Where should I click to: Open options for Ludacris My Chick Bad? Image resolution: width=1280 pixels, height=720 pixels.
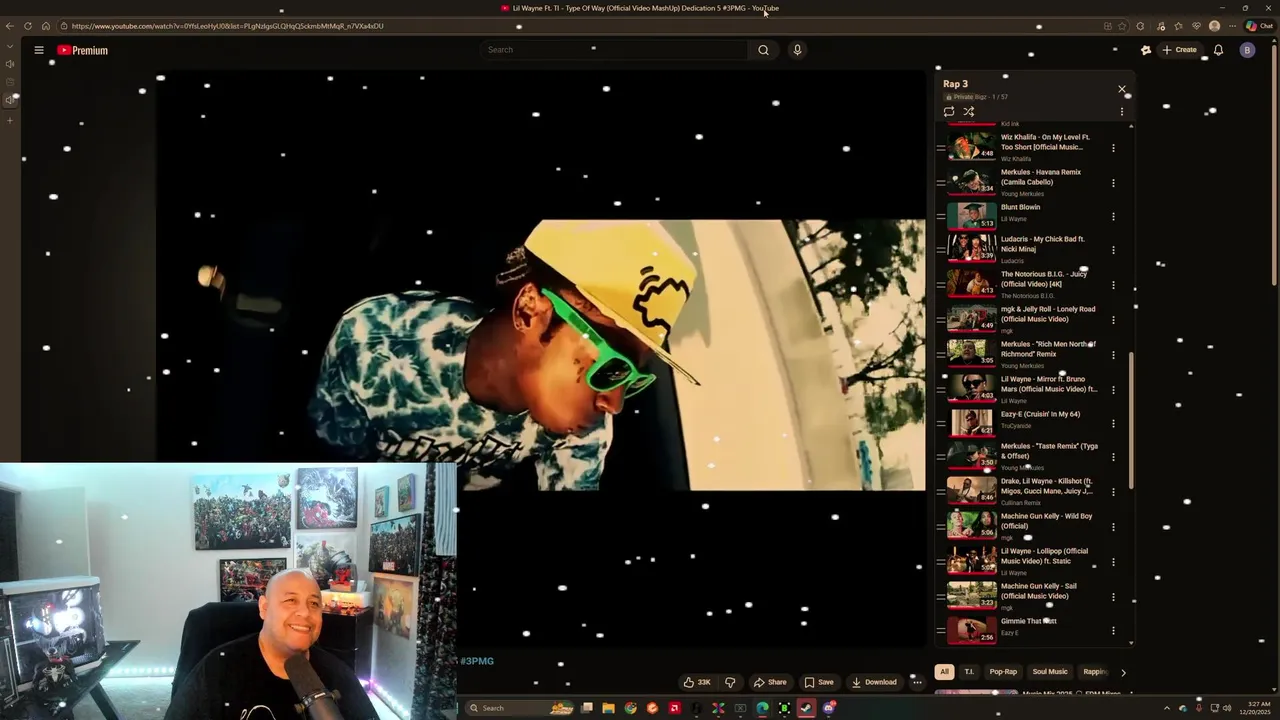click(1113, 251)
